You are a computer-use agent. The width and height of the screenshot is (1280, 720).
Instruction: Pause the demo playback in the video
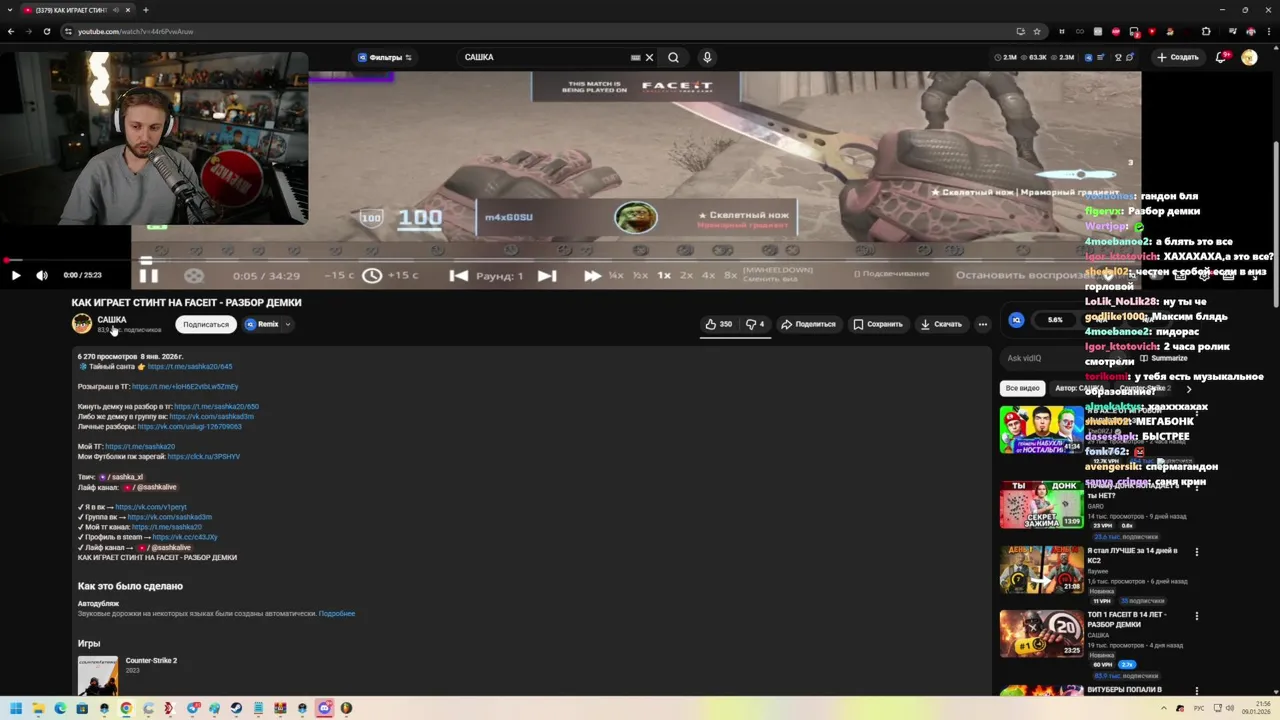click(148, 276)
